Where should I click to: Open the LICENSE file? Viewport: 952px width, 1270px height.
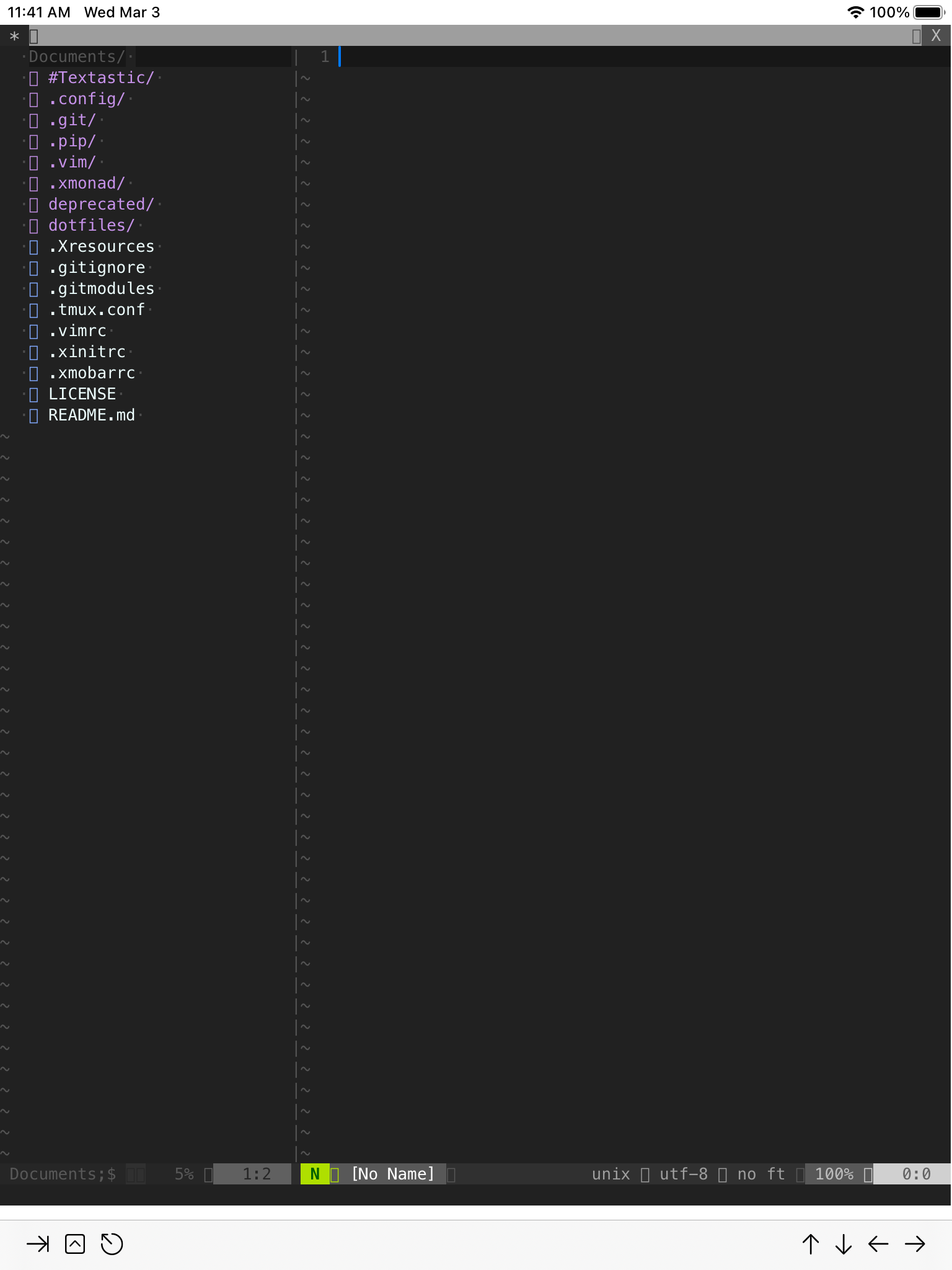pos(82,394)
